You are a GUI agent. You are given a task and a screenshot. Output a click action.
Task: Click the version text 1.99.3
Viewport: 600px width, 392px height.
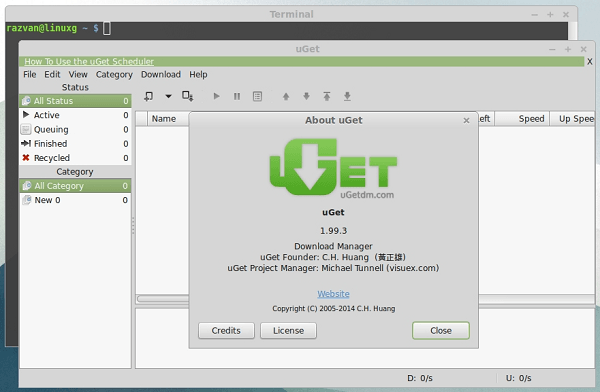pos(333,230)
